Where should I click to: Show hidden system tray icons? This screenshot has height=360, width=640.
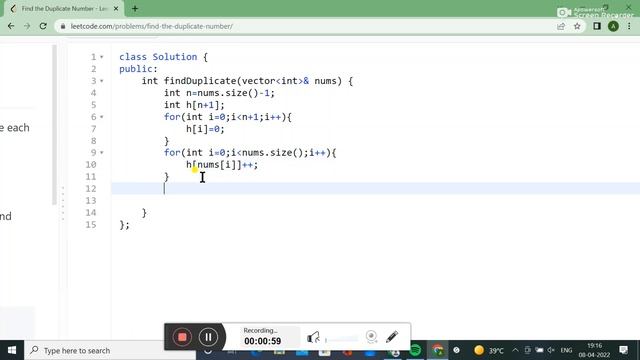pyautogui.click(x=515, y=350)
